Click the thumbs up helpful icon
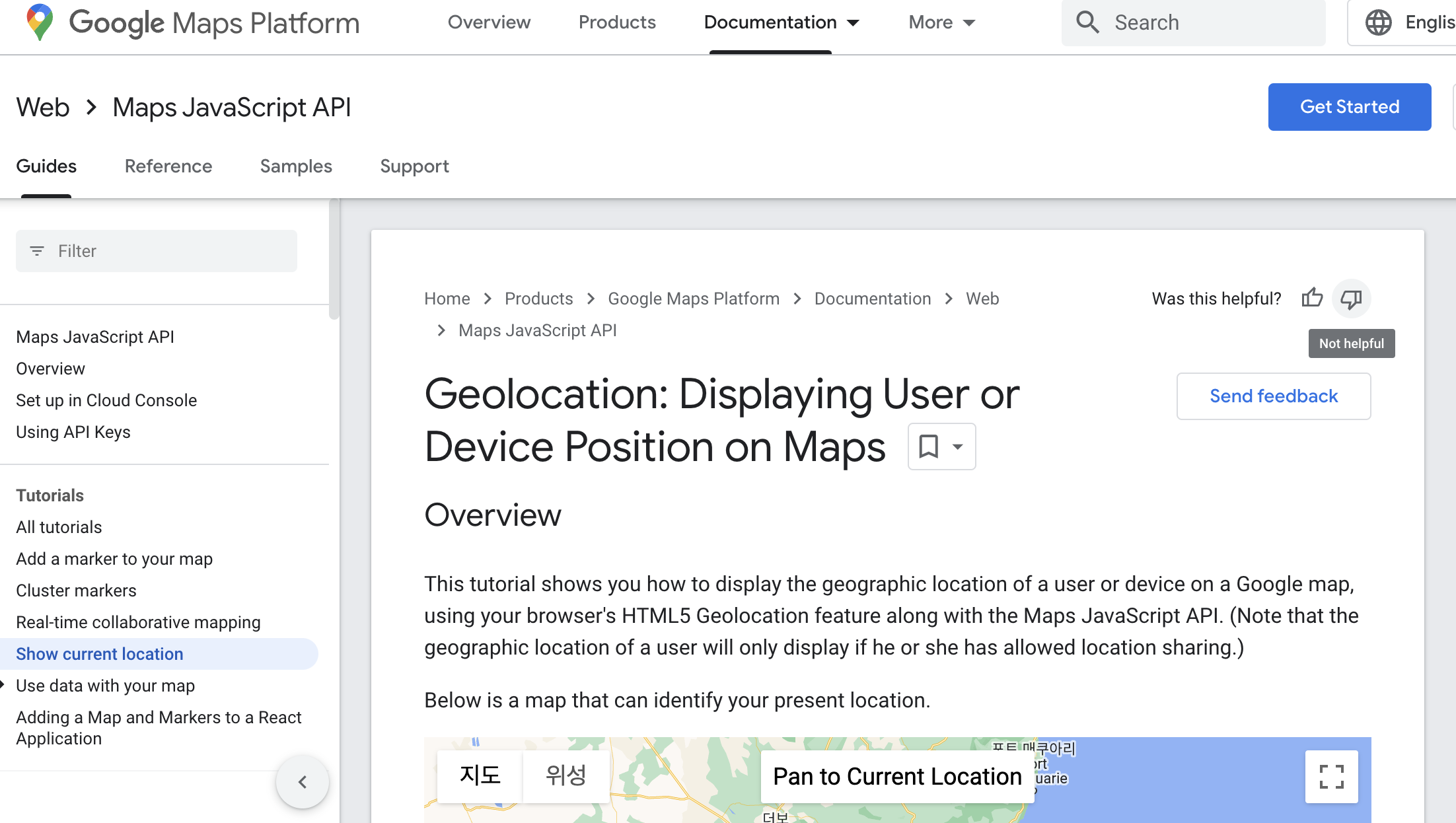 pyautogui.click(x=1312, y=298)
